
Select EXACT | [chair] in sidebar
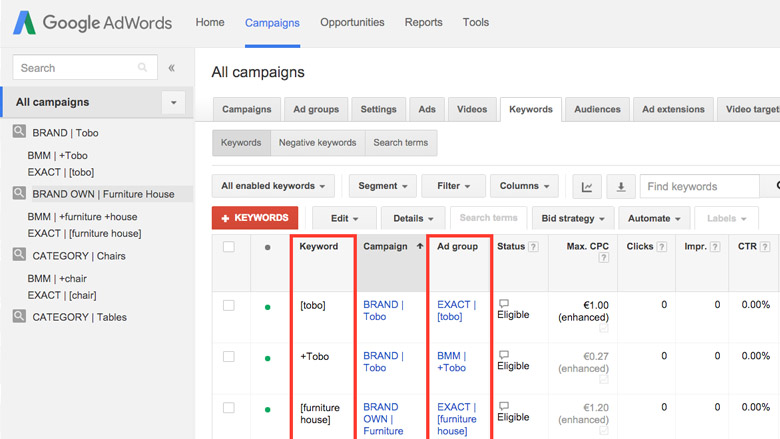pyautogui.click(x=62, y=295)
